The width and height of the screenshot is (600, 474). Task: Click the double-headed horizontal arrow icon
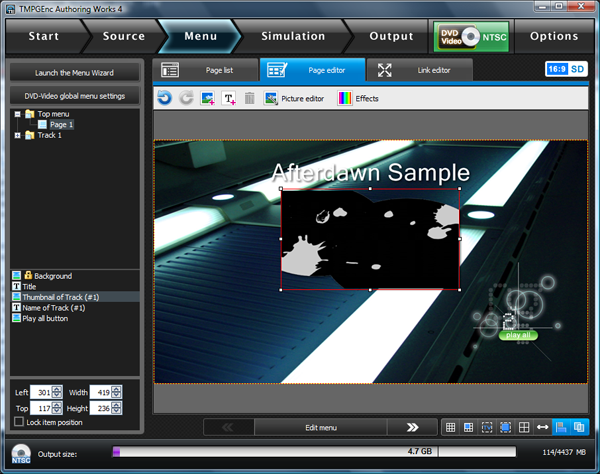point(542,427)
